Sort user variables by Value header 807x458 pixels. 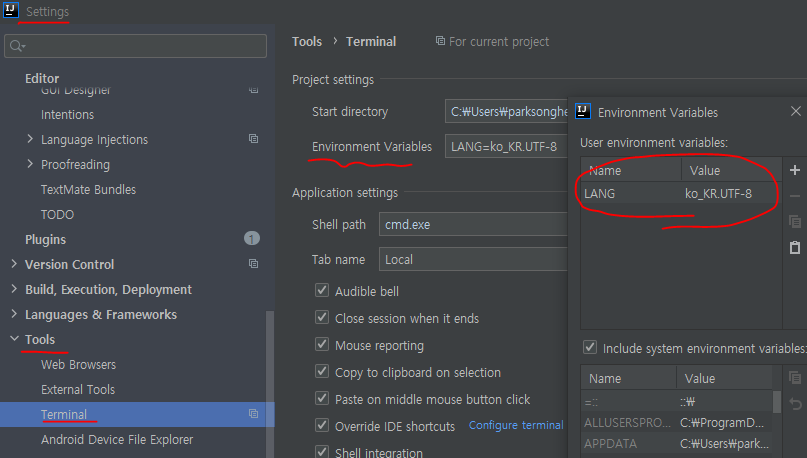coord(731,170)
